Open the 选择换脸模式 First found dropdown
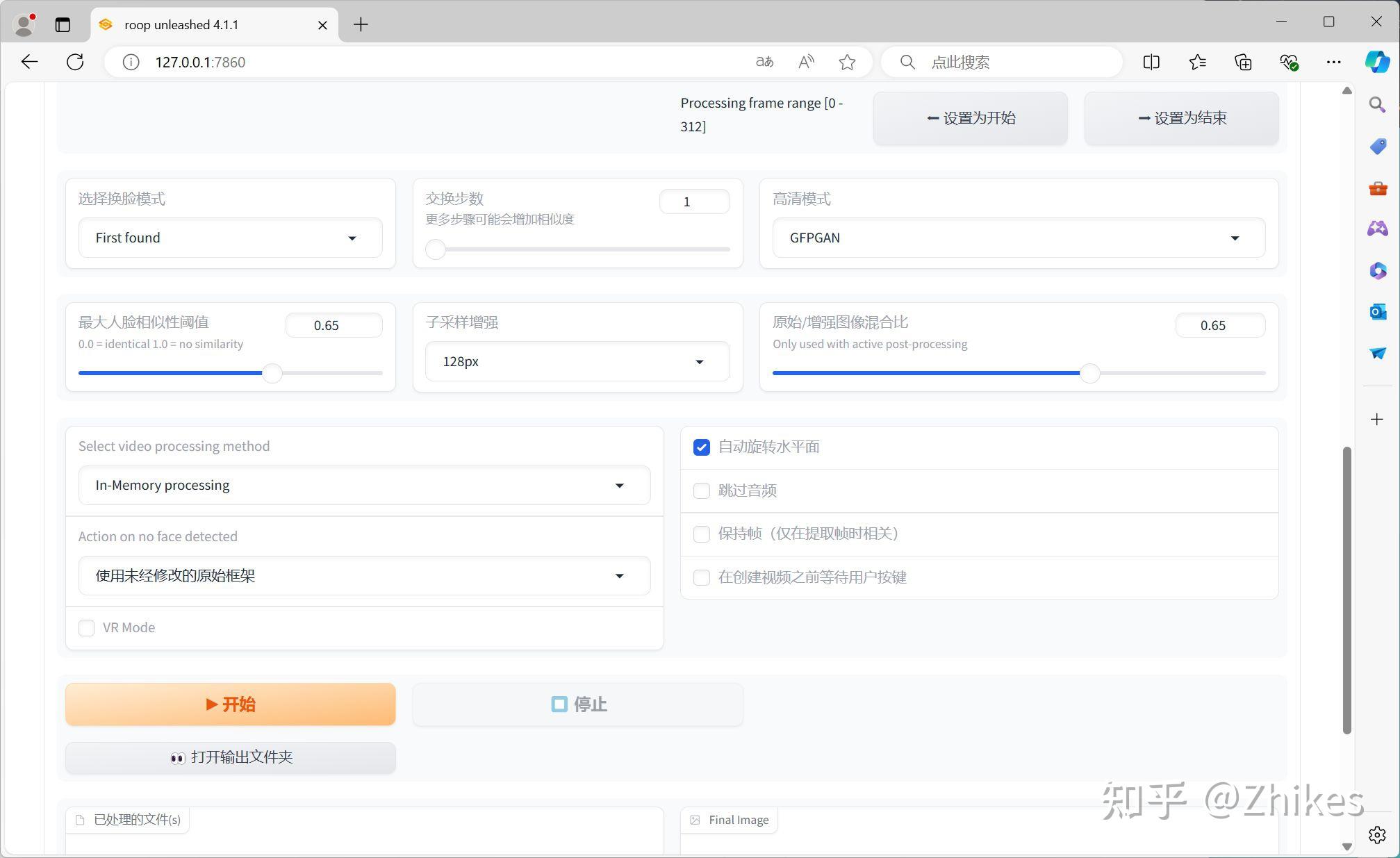 pos(230,238)
